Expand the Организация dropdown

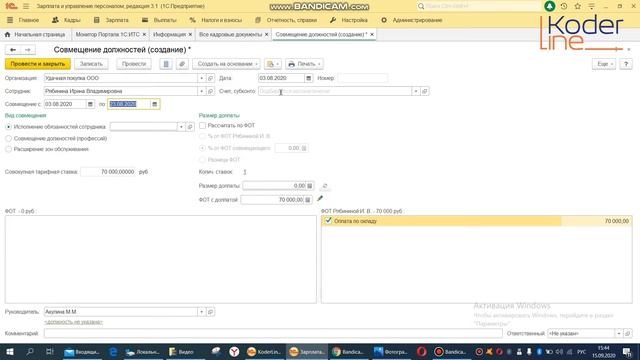(201, 78)
